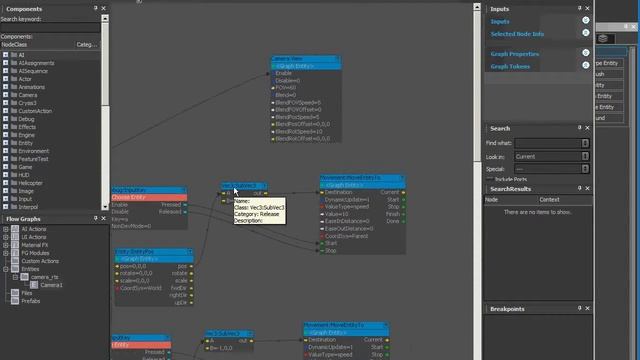The image size is (640, 360).
Task: Close the Breakpoints panel
Action: 587,308
